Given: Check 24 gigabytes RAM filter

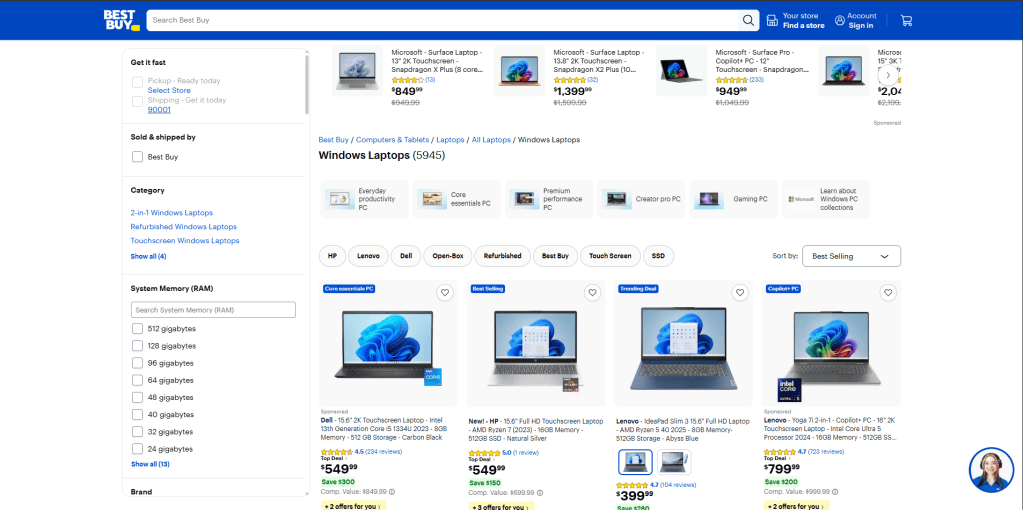Looking at the screenshot, I should (x=137, y=449).
